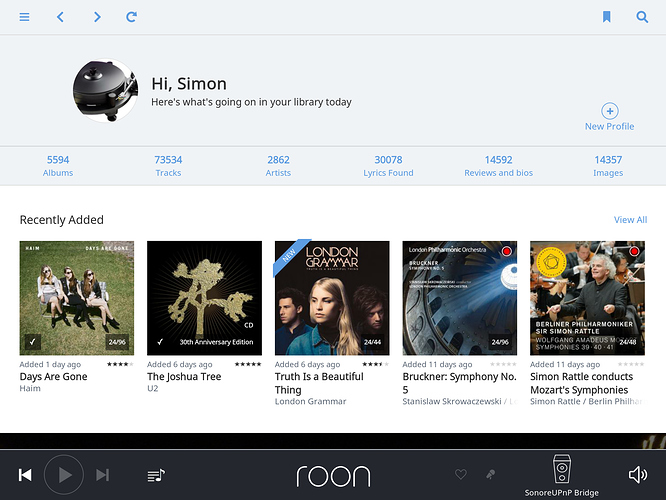Open the Simon Rattle Mozart album cover
The height and width of the screenshot is (500, 666).
[x=587, y=298]
